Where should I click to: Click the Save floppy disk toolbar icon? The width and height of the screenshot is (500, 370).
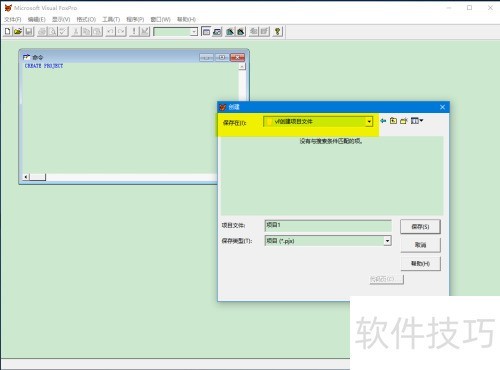[x=29, y=32]
